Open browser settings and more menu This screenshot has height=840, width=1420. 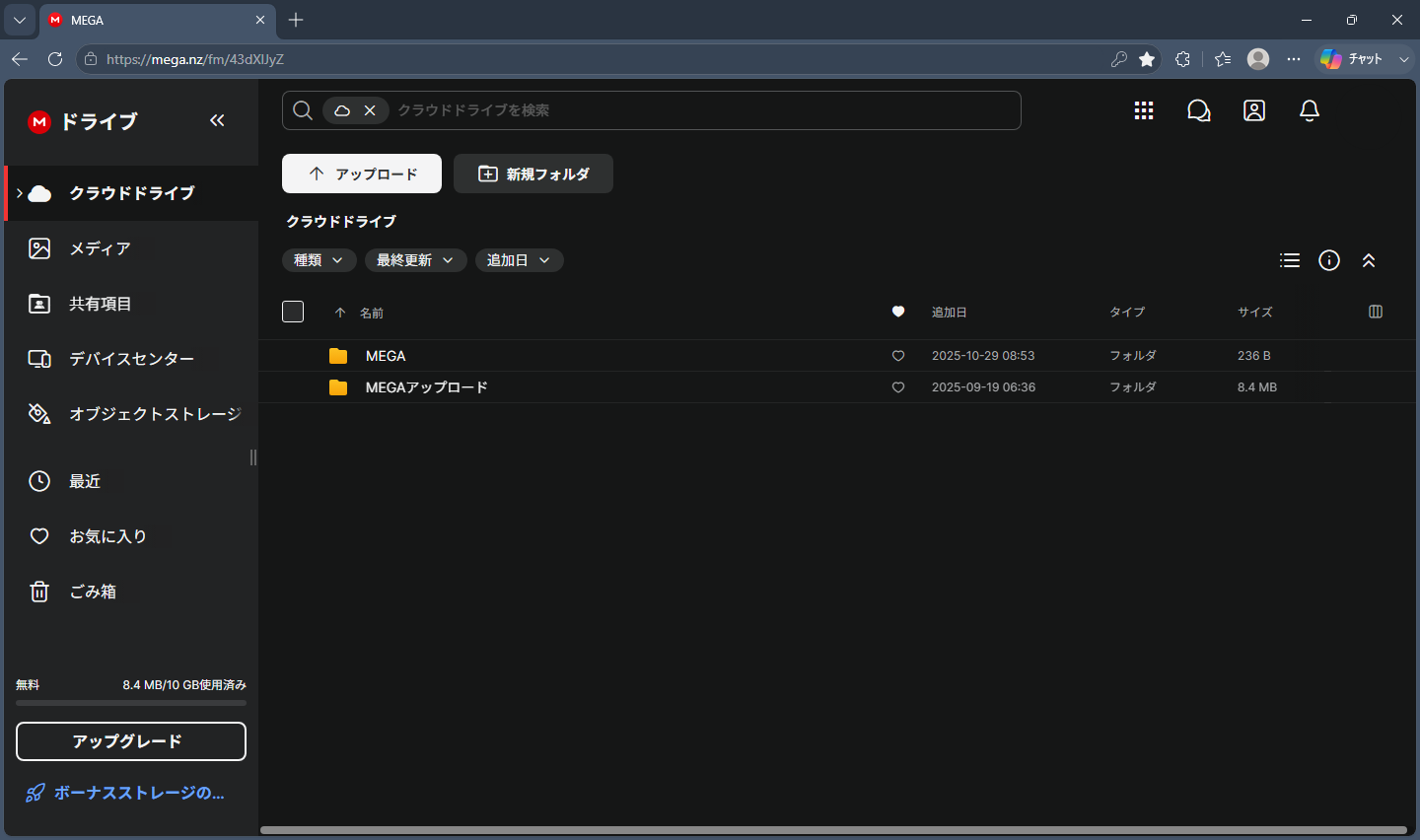[1294, 59]
